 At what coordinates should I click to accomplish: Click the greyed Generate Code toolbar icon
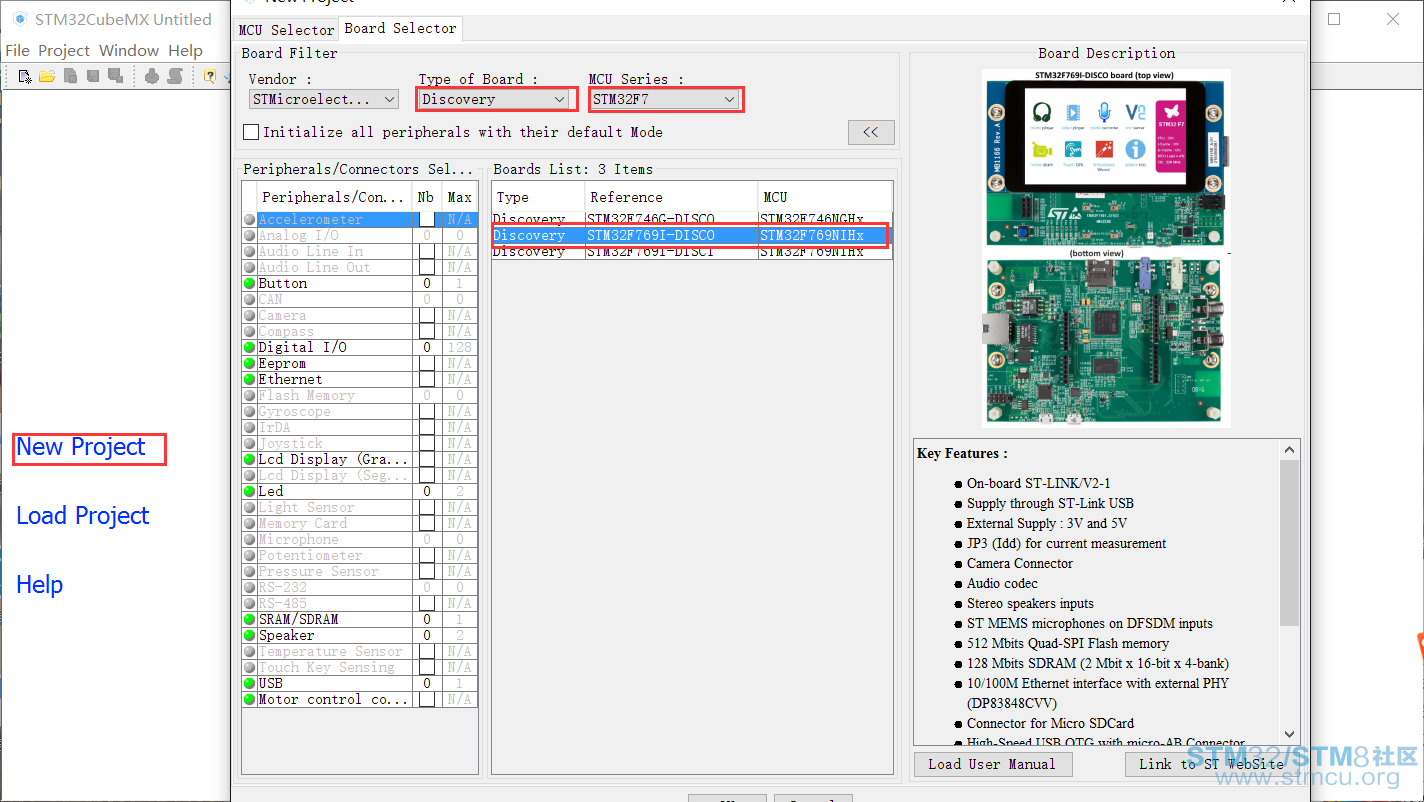coord(152,76)
